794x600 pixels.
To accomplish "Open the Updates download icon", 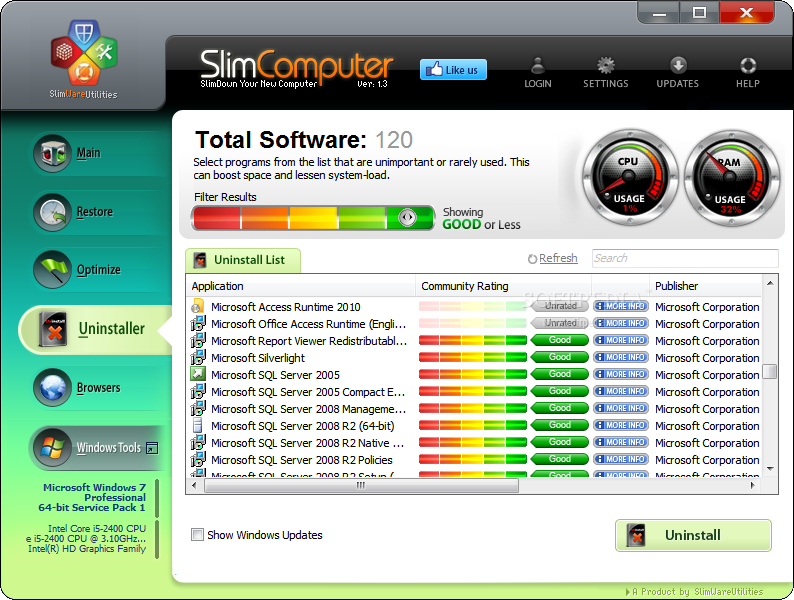I will (678, 73).
